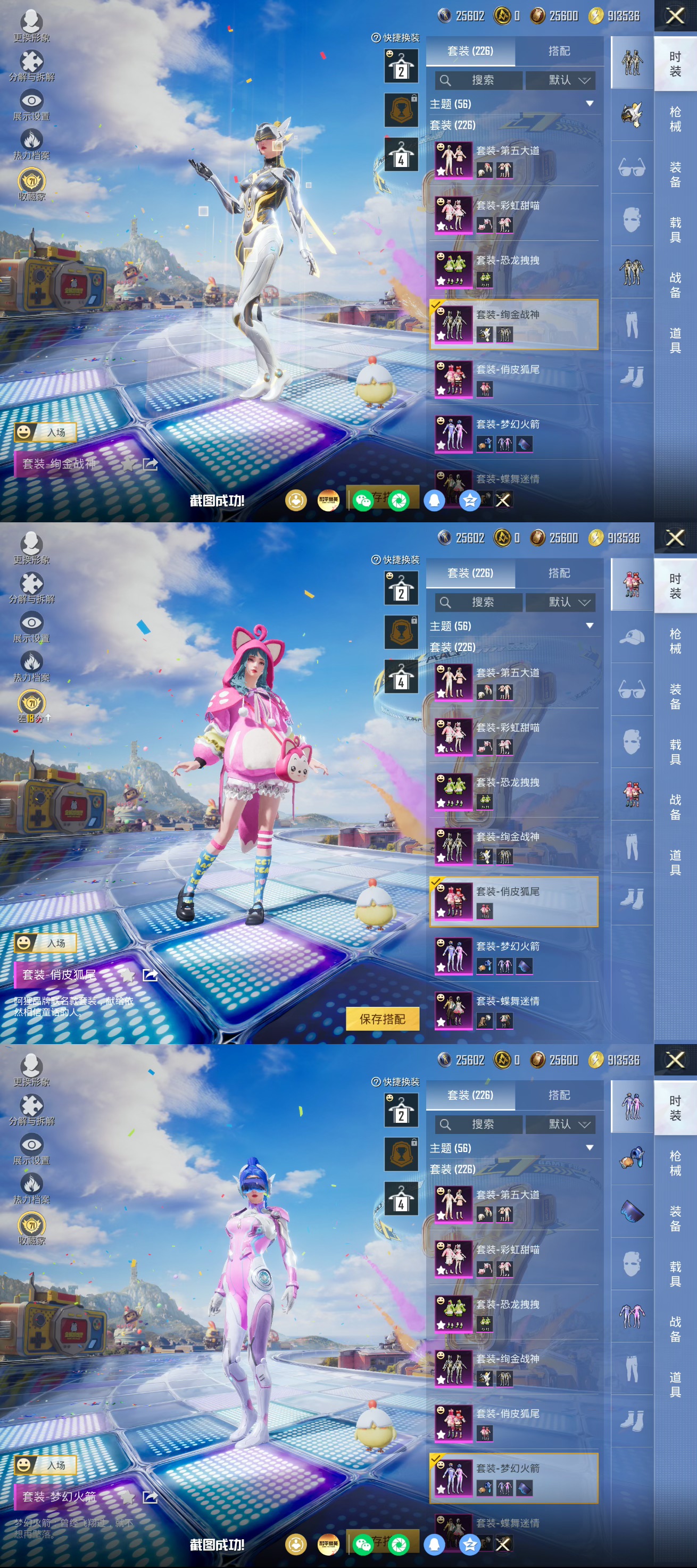The width and height of the screenshot is (697, 1568).
Task: Collapse 主题 (56) in the golden armor outfit panel
Action: (589, 104)
